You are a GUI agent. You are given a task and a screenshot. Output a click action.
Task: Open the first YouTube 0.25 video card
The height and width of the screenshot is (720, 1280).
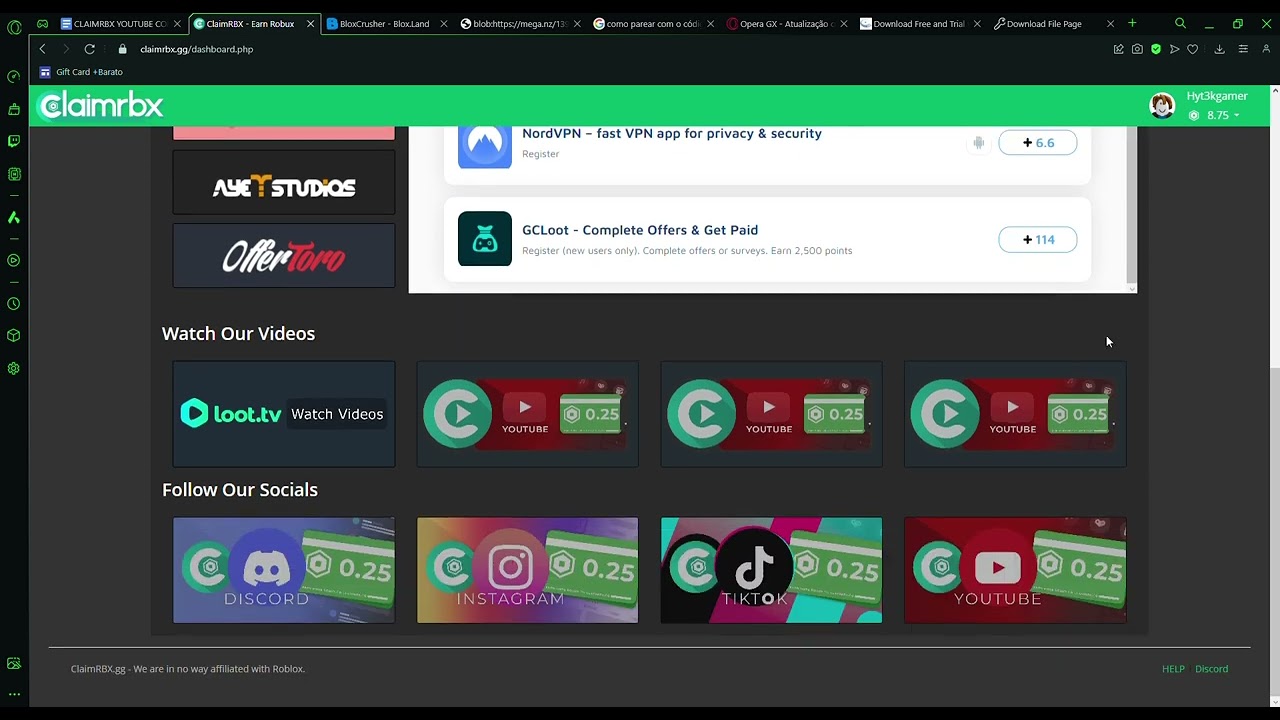coord(527,414)
